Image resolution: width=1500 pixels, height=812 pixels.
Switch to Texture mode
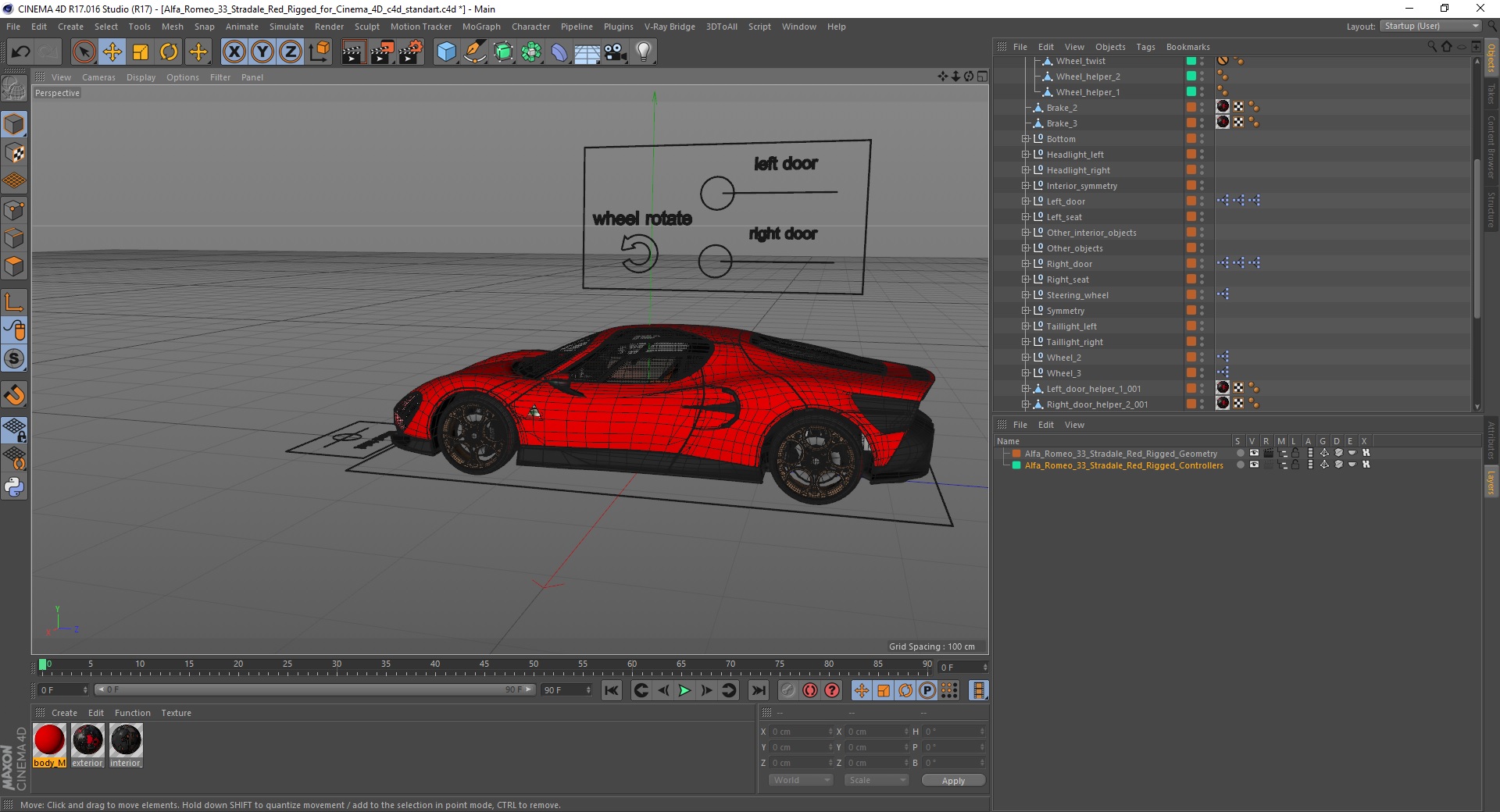(14, 153)
